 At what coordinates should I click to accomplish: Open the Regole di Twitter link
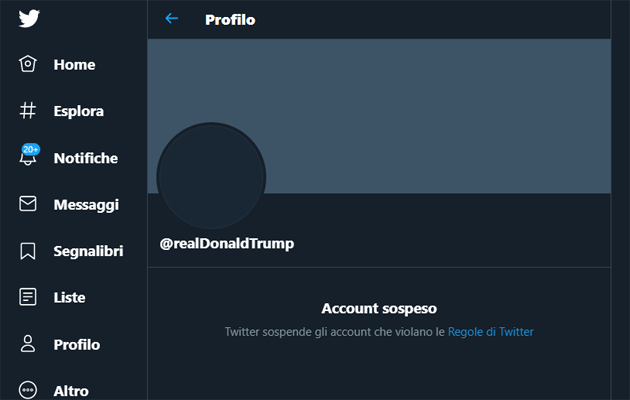[490, 331]
